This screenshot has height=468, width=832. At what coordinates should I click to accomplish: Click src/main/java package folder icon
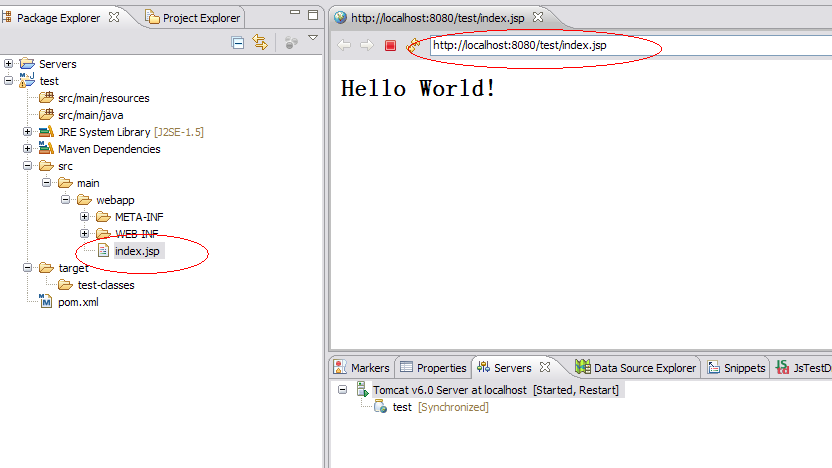pyautogui.click(x=47, y=115)
